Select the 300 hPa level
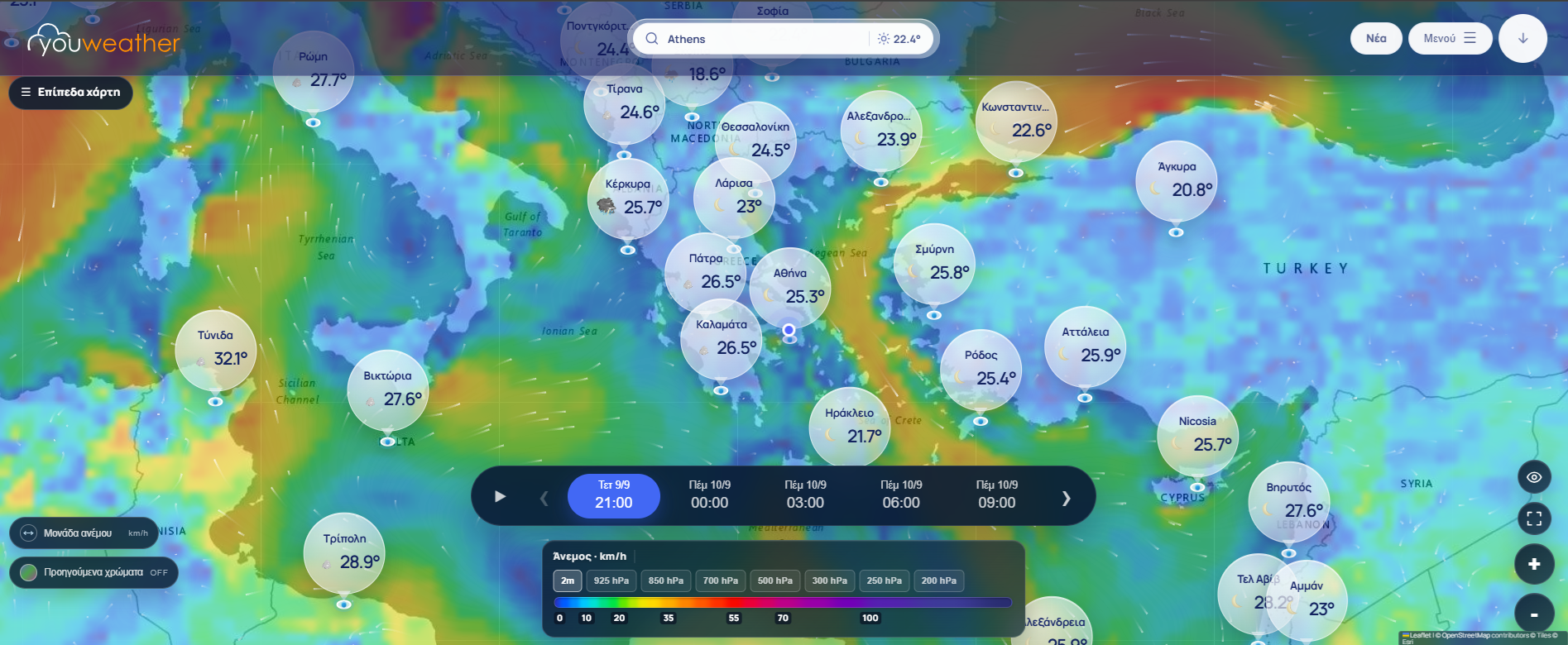1568x645 pixels. click(x=830, y=580)
